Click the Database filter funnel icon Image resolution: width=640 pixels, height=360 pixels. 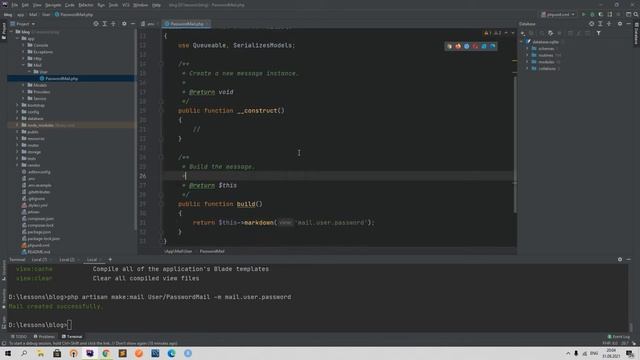click(x=598, y=33)
